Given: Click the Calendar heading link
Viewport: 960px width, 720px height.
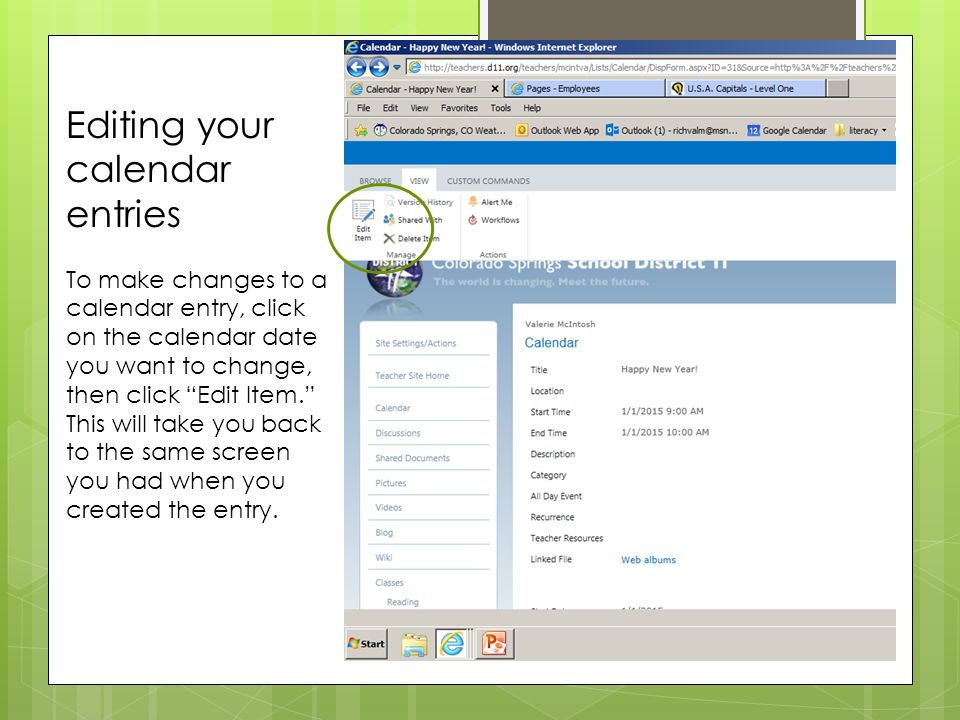Looking at the screenshot, I should point(551,343).
